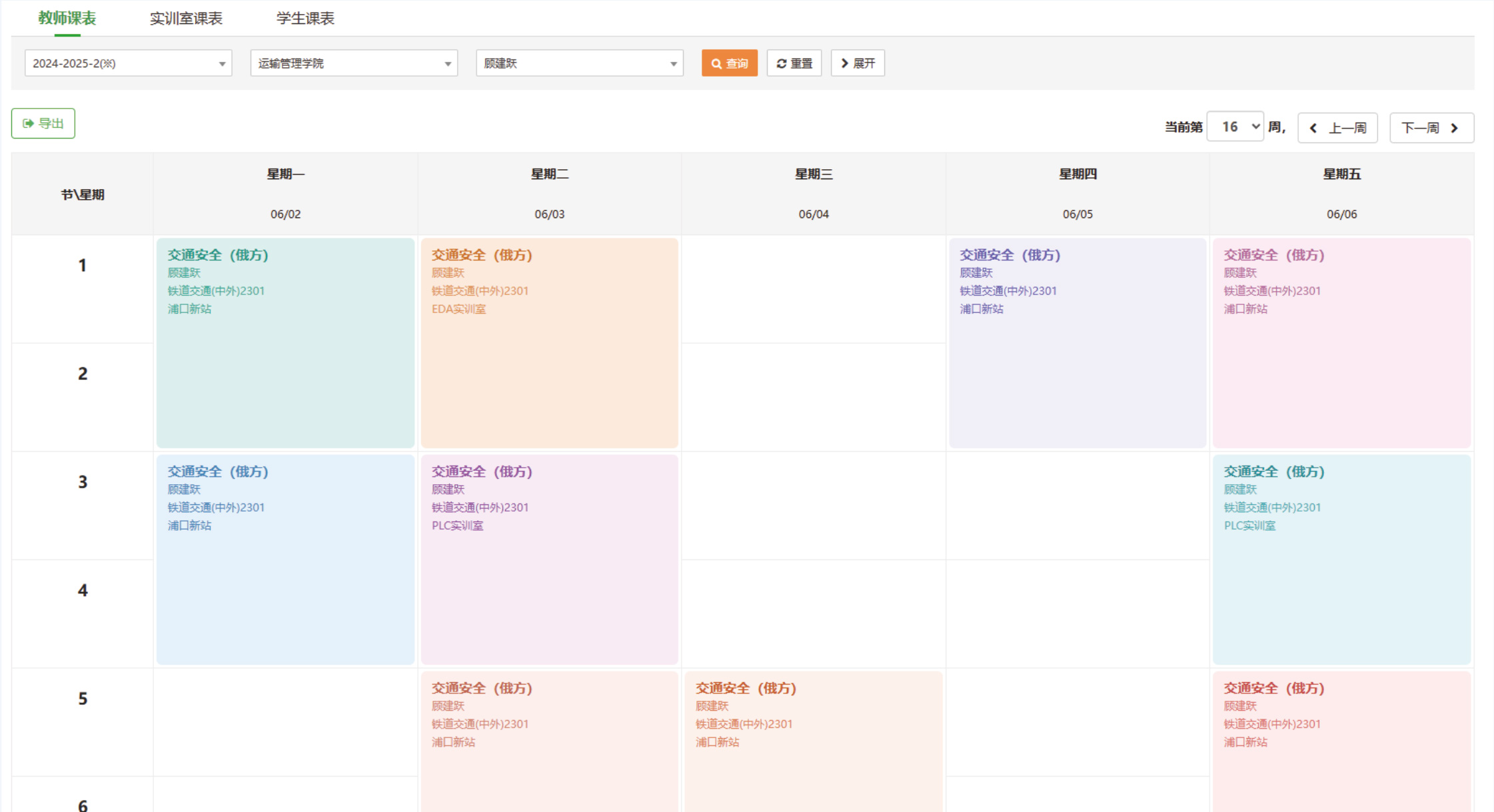1494x812 pixels.
Task: Open Friday period 1 浦口新站 course card
Action: 1341,343
